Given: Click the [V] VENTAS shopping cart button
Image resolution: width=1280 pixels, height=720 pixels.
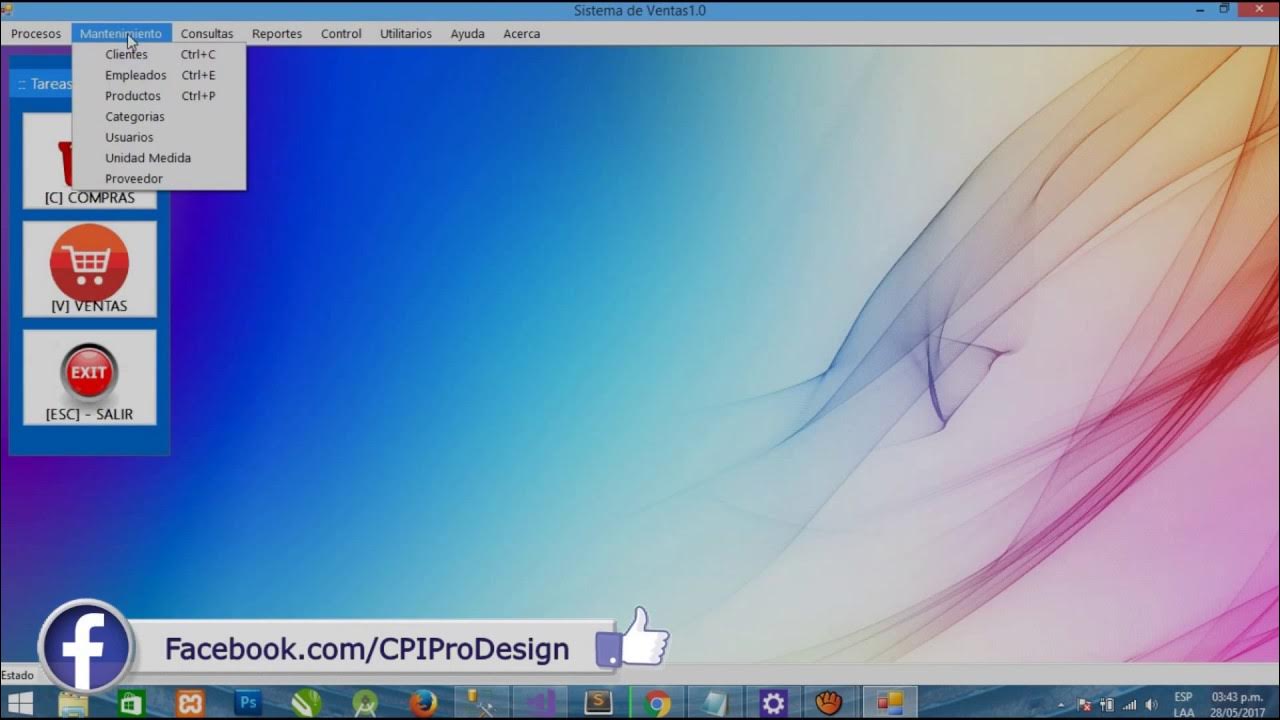Looking at the screenshot, I should coord(90,269).
